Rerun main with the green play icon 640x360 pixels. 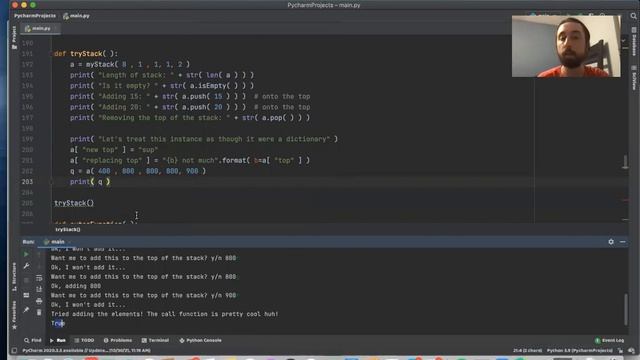[x=27, y=254]
